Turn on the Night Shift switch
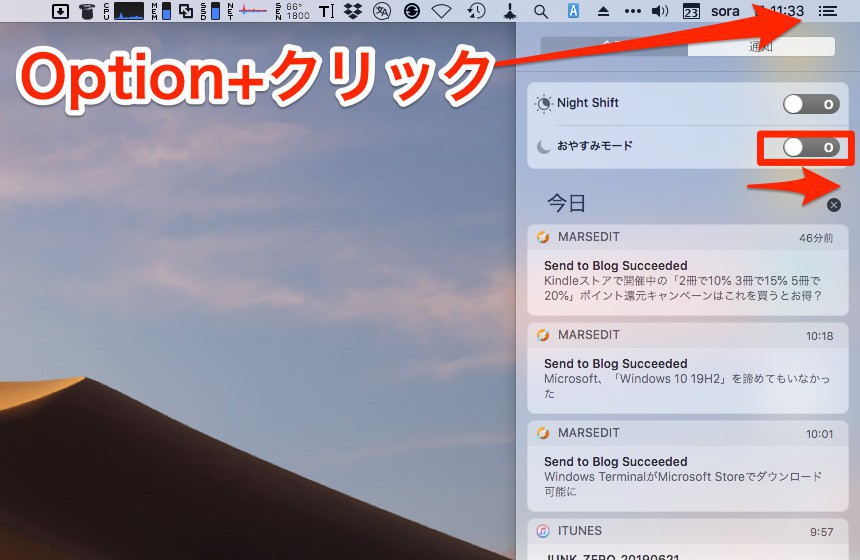The height and width of the screenshot is (560, 860). point(811,104)
